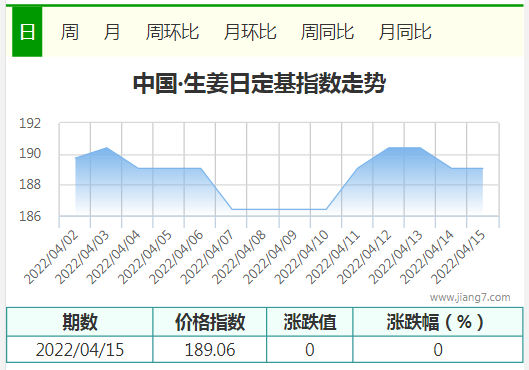Click the 2022/04/13 x-axis label
Image resolution: width=529 pixels, height=370 pixels.
[x=395, y=257]
